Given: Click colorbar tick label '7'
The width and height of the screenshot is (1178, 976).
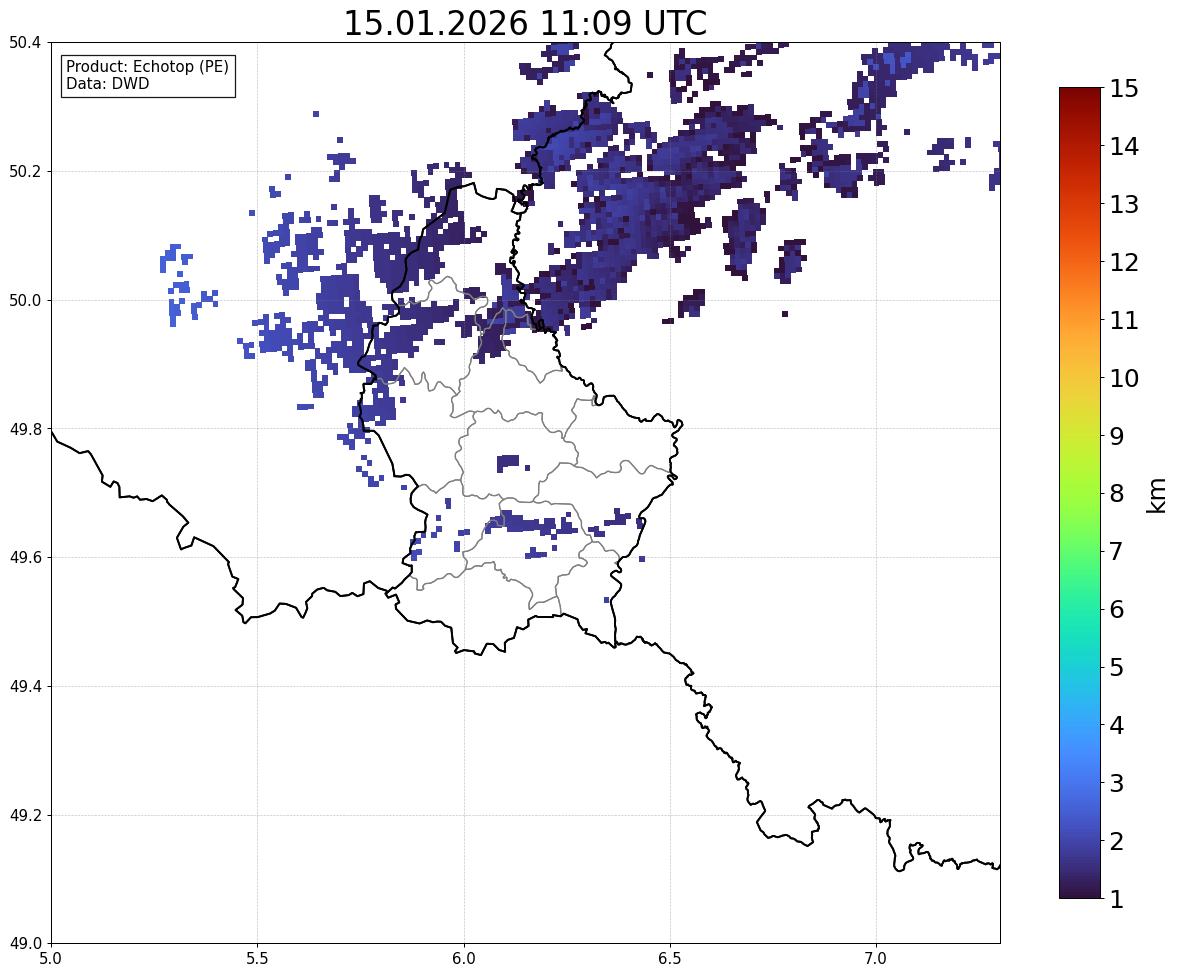Looking at the screenshot, I should tap(1117, 551).
